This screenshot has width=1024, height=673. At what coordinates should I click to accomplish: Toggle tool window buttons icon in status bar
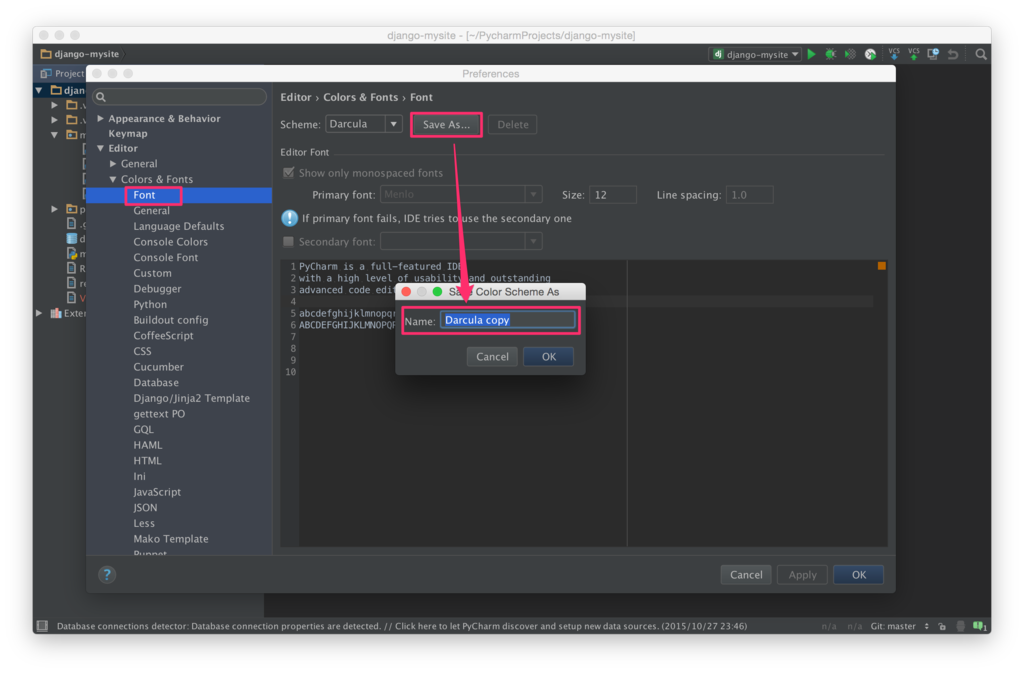42,626
